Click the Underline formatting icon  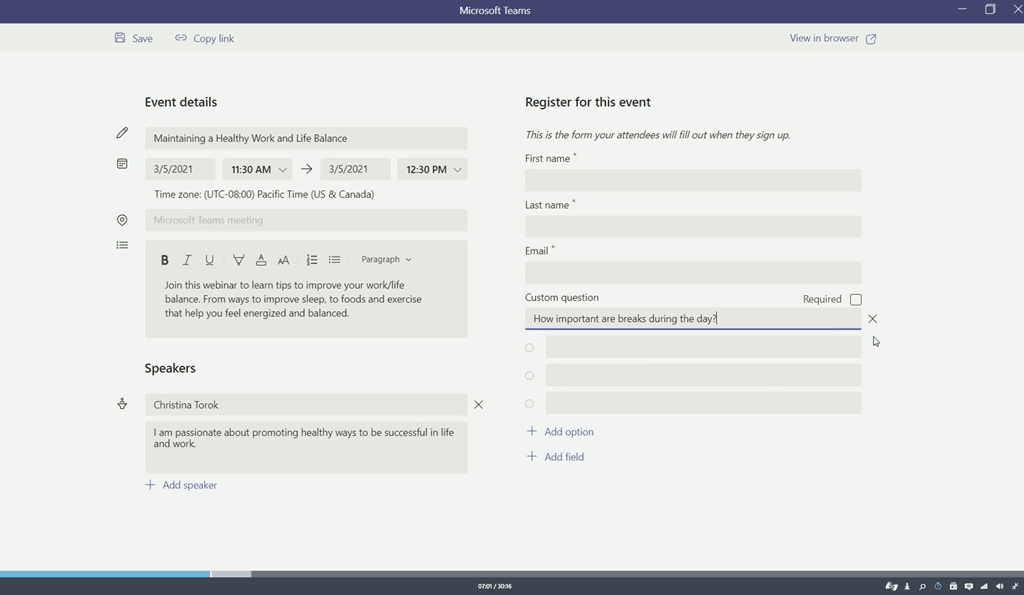pyautogui.click(x=209, y=260)
